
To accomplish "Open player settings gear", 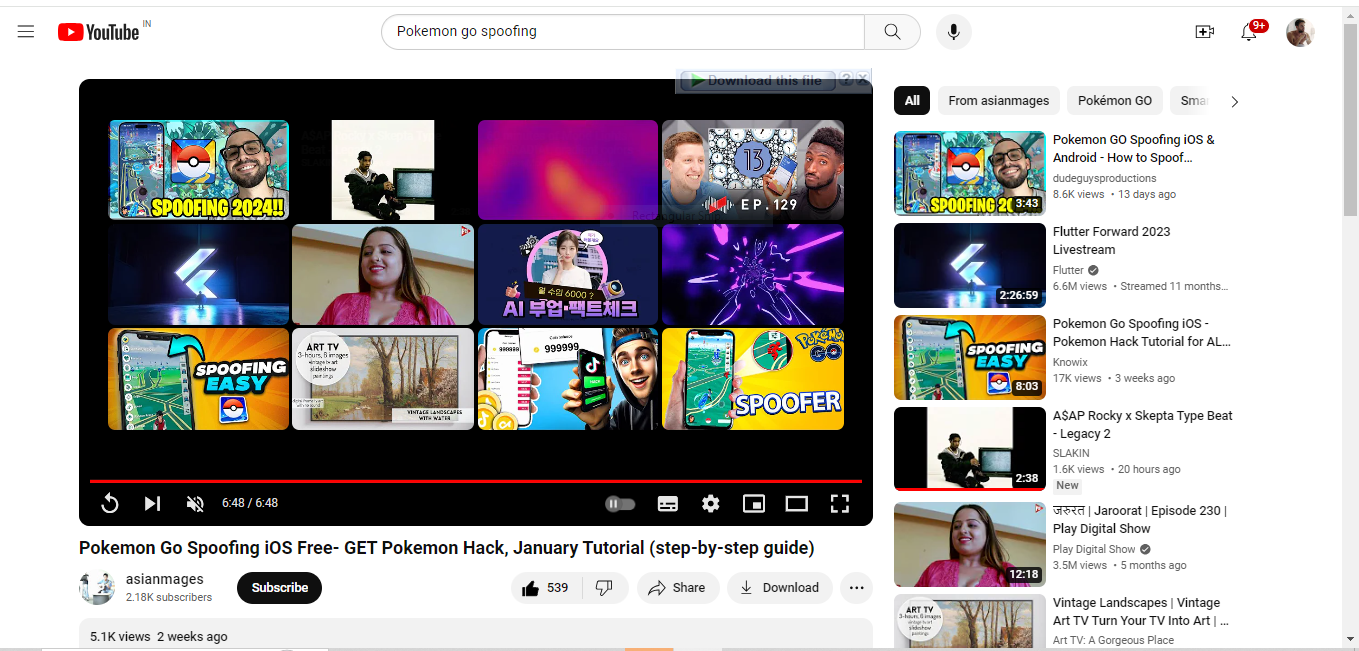I will pos(711,504).
